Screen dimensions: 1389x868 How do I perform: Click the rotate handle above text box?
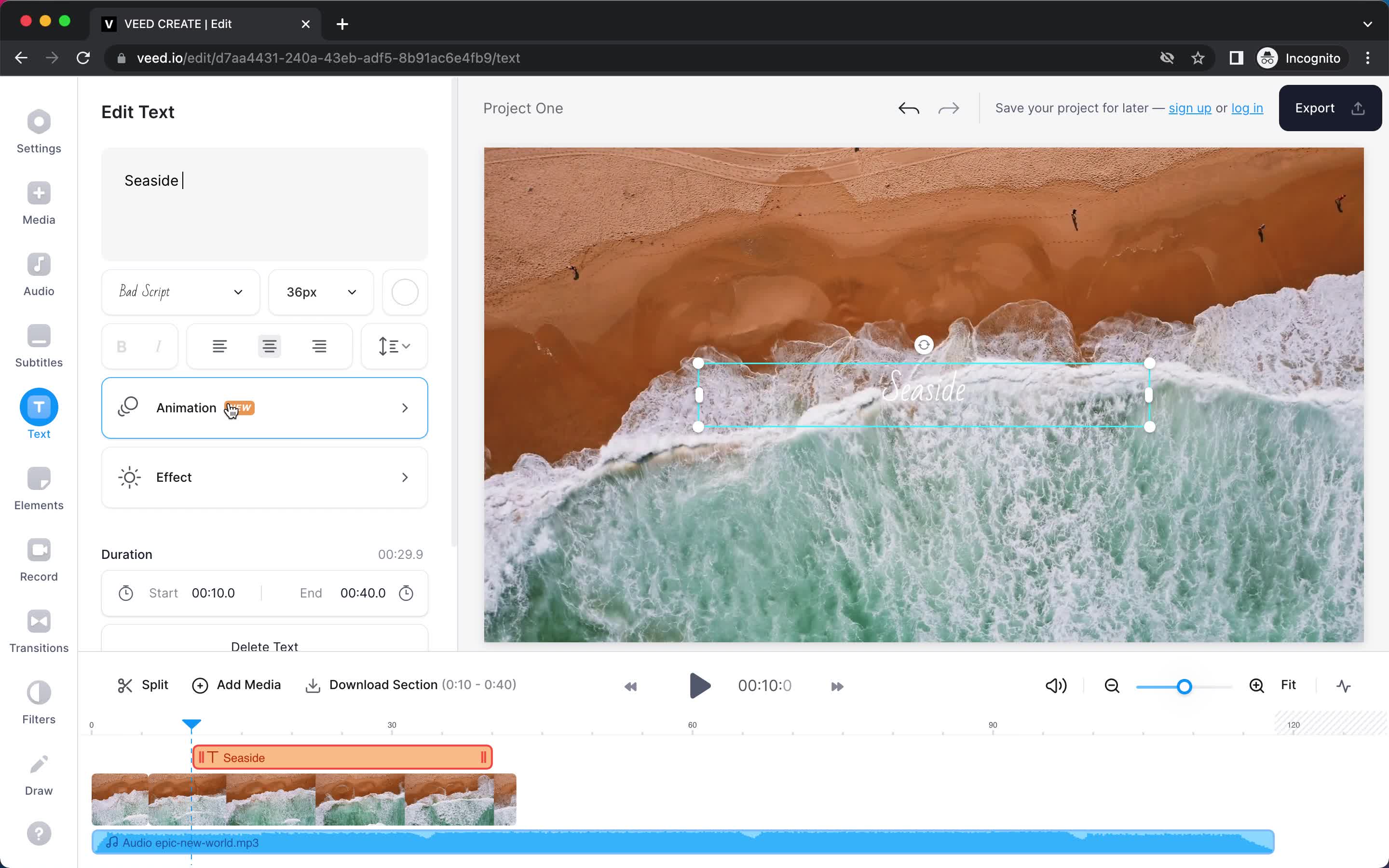click(924, 345)
